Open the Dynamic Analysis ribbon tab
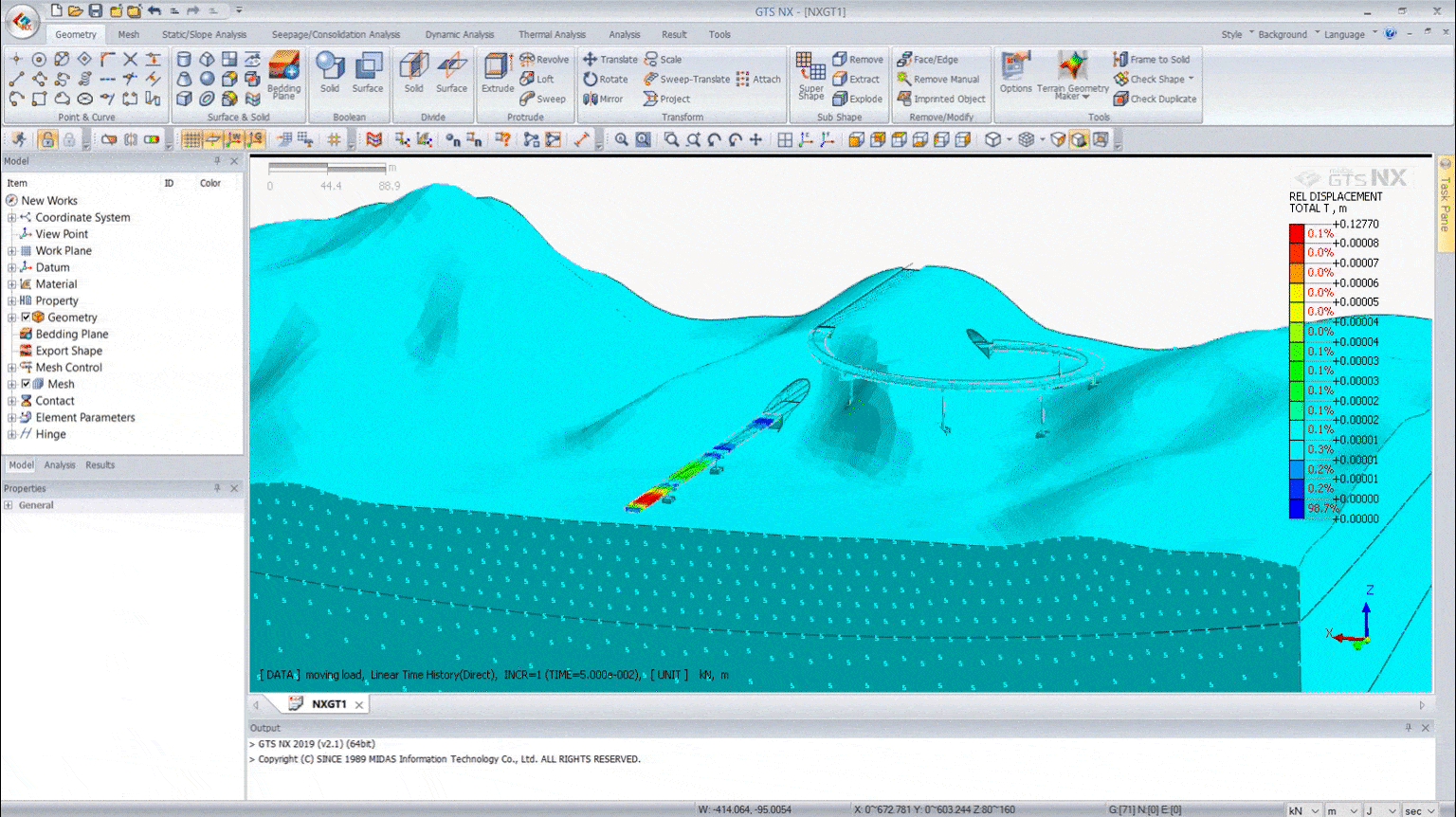 click(460, 34)
